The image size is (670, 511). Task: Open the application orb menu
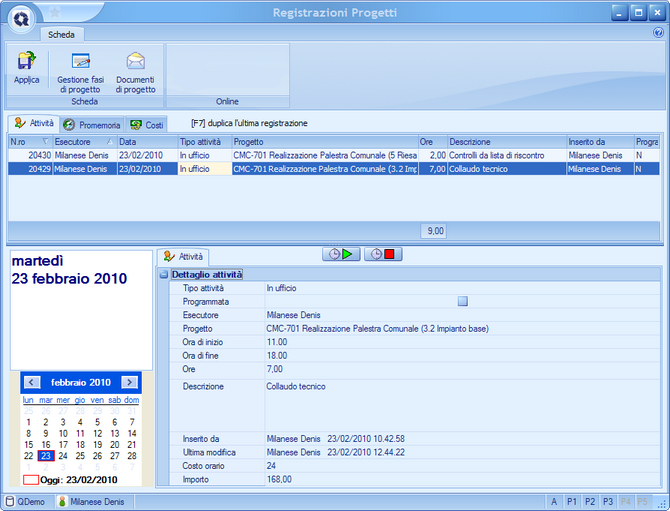coord(21,19)
